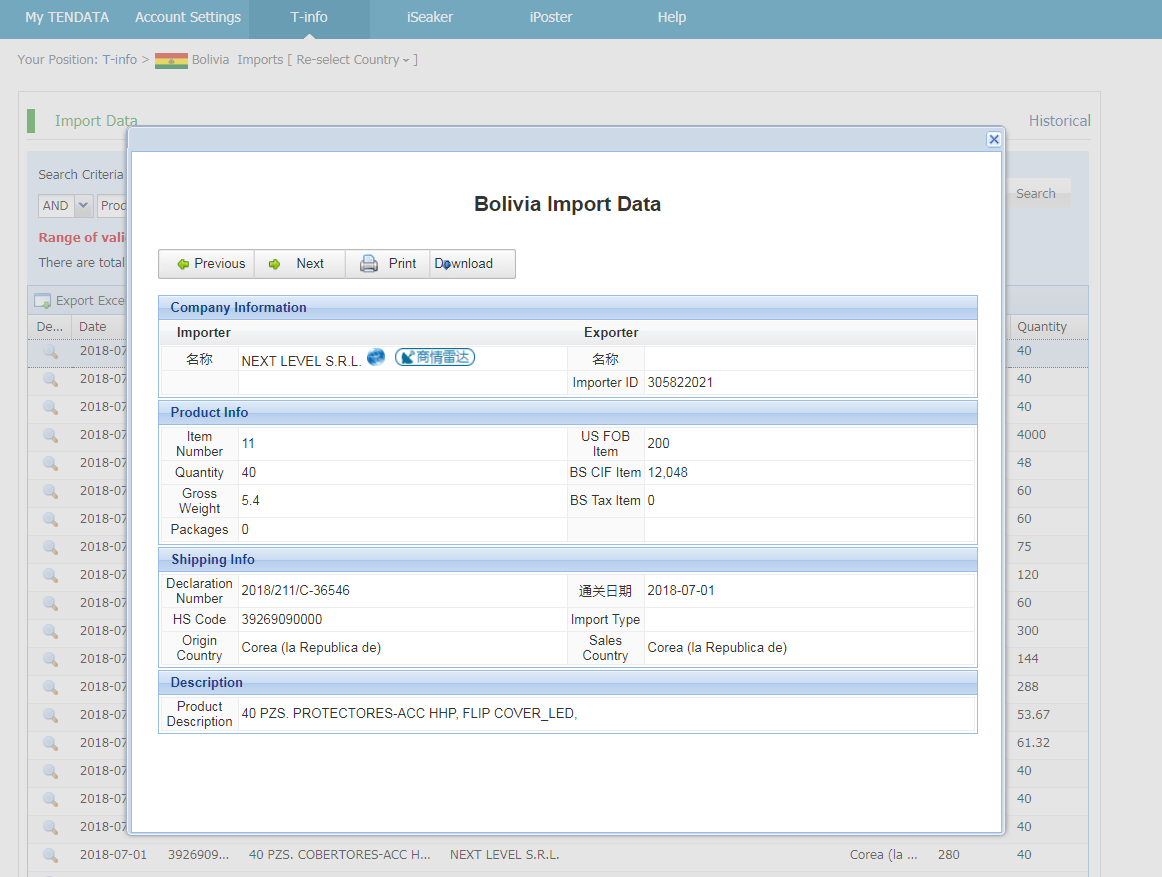
Task: Close the Bolivia Import Data dialog
Action: (x=993, y=140)
